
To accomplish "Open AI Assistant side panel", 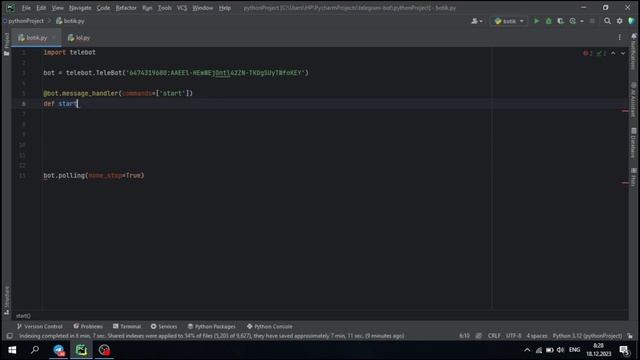I will [633, 99].
